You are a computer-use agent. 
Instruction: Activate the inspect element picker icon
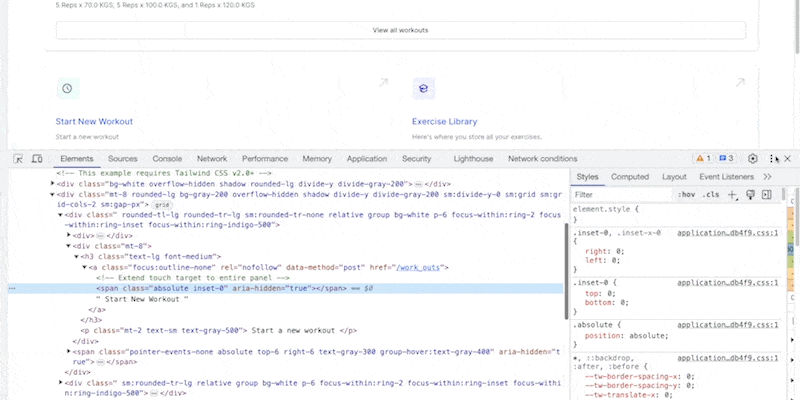(x=18, y=159)
